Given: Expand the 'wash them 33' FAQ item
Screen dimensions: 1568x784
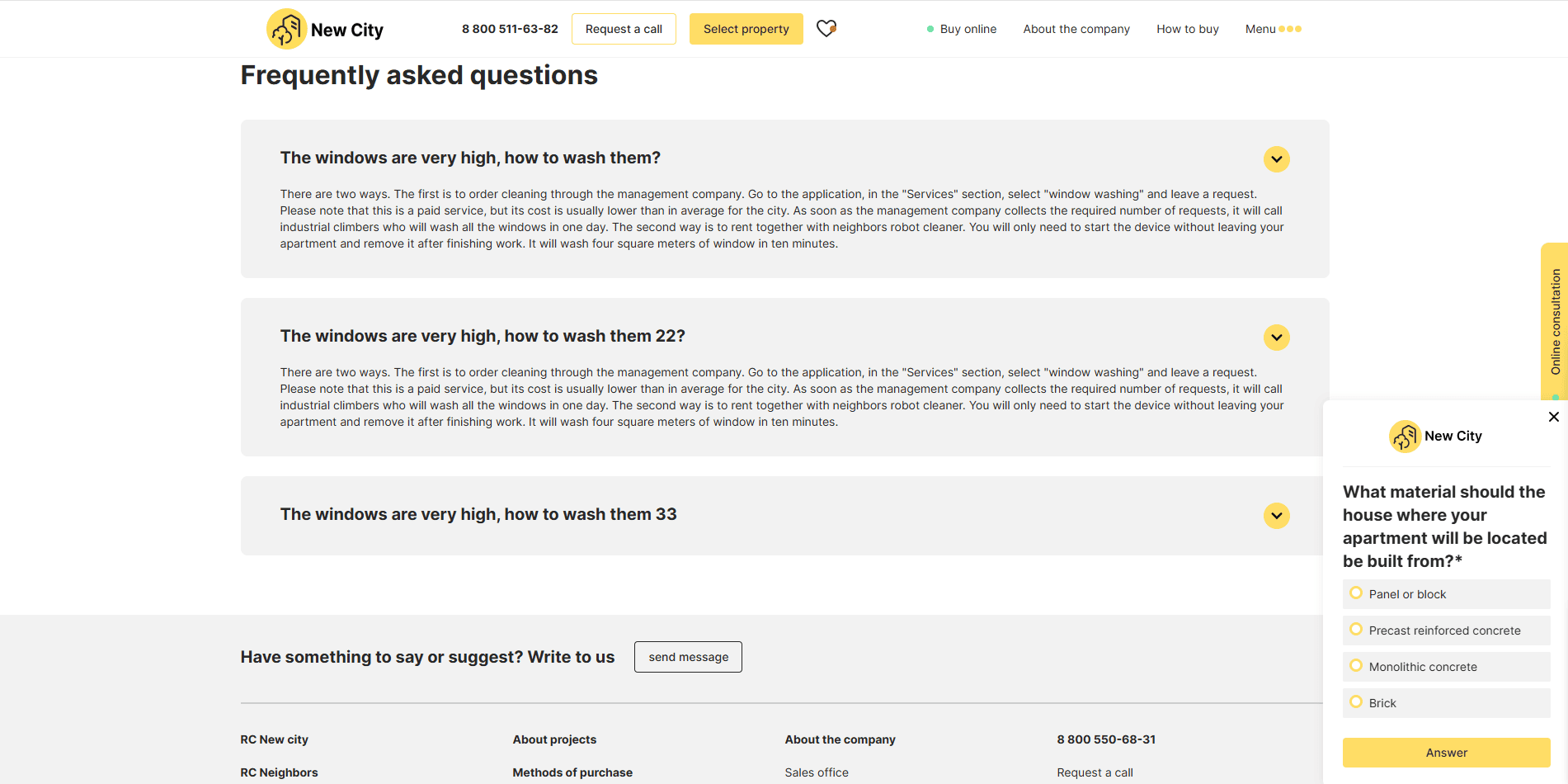Looking at the screenshot, I should point(1276,516).
